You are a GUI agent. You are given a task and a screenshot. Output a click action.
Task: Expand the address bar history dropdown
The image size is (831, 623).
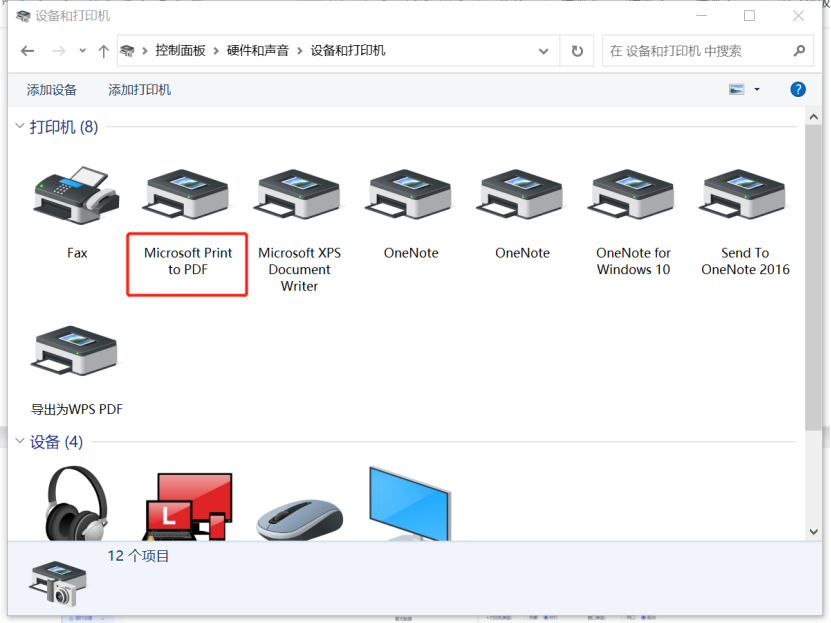pyautogui.click(x=543, y=51)
